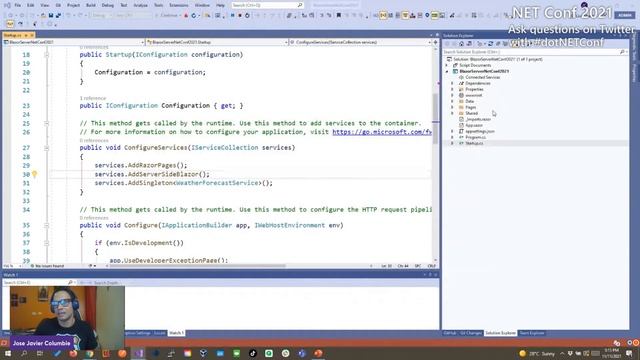This screenshot has height=360, width=640.
Task: Expand the Script Documents node
Action: (447, 65)
